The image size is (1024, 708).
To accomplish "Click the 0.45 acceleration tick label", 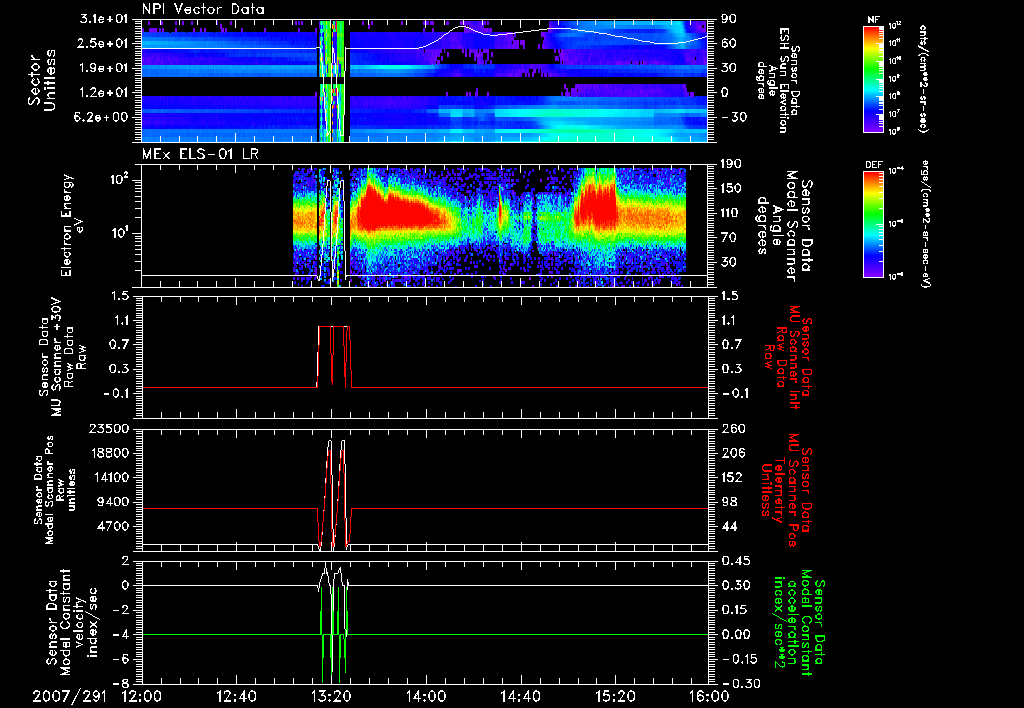I will [x=735, y=560].
